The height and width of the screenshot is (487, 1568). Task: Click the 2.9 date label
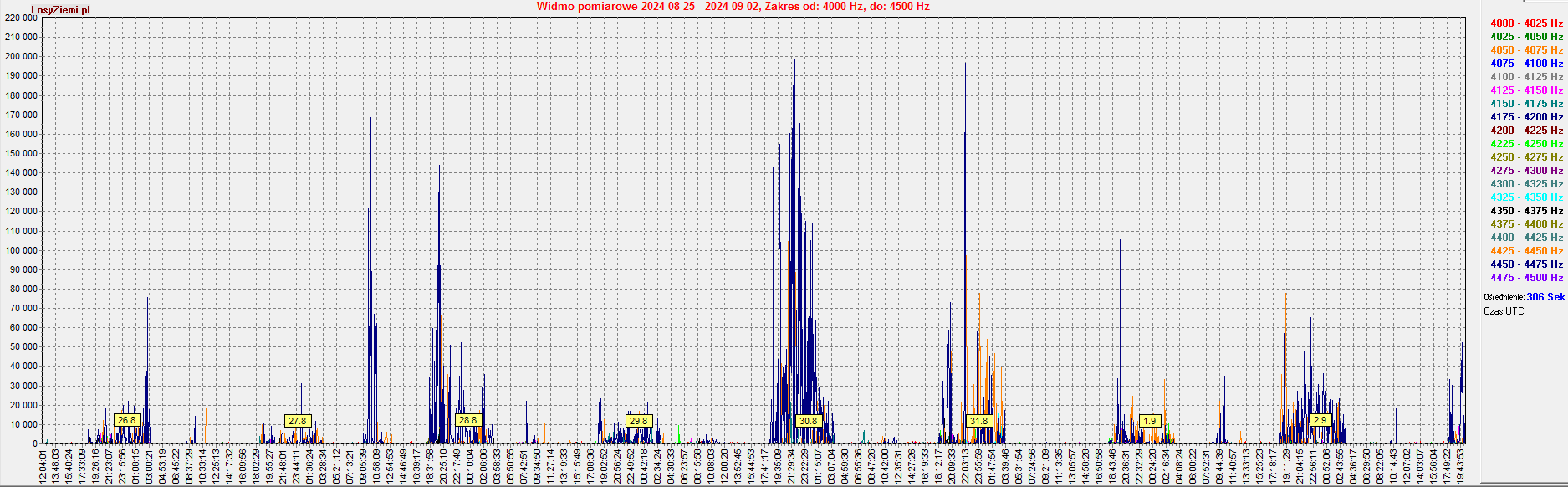(x=1320, y=420)
